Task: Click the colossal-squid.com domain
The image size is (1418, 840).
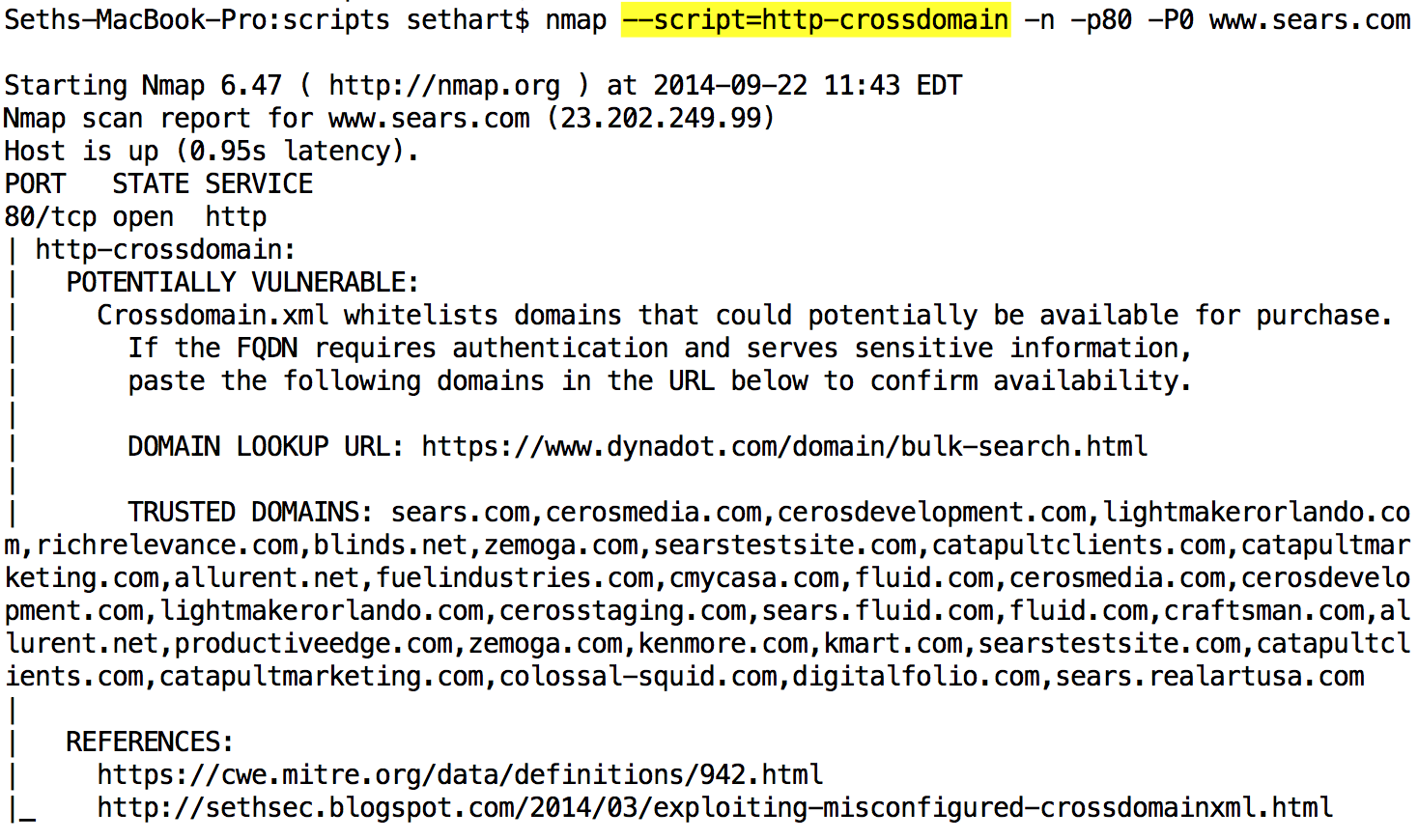Action: [x=638, y=677]
